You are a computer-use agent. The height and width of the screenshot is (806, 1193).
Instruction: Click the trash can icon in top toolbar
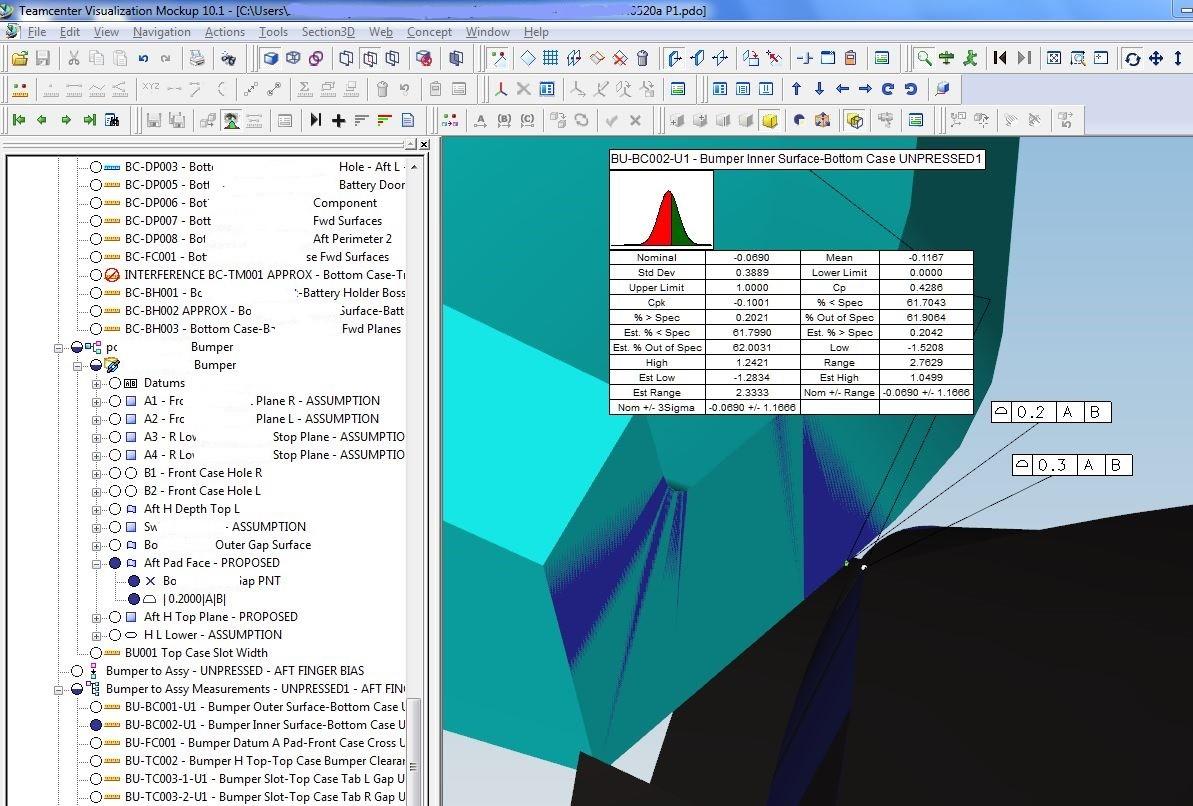pos(642,58)
